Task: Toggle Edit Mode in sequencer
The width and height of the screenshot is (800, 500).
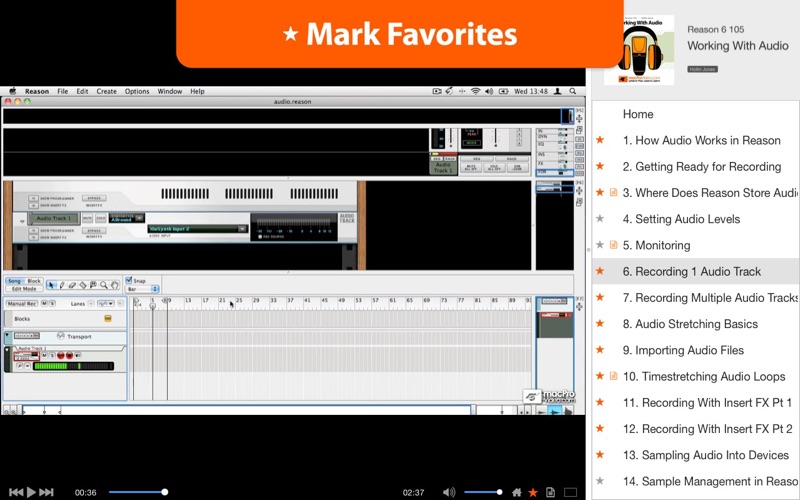Action: tap(24, 289)
